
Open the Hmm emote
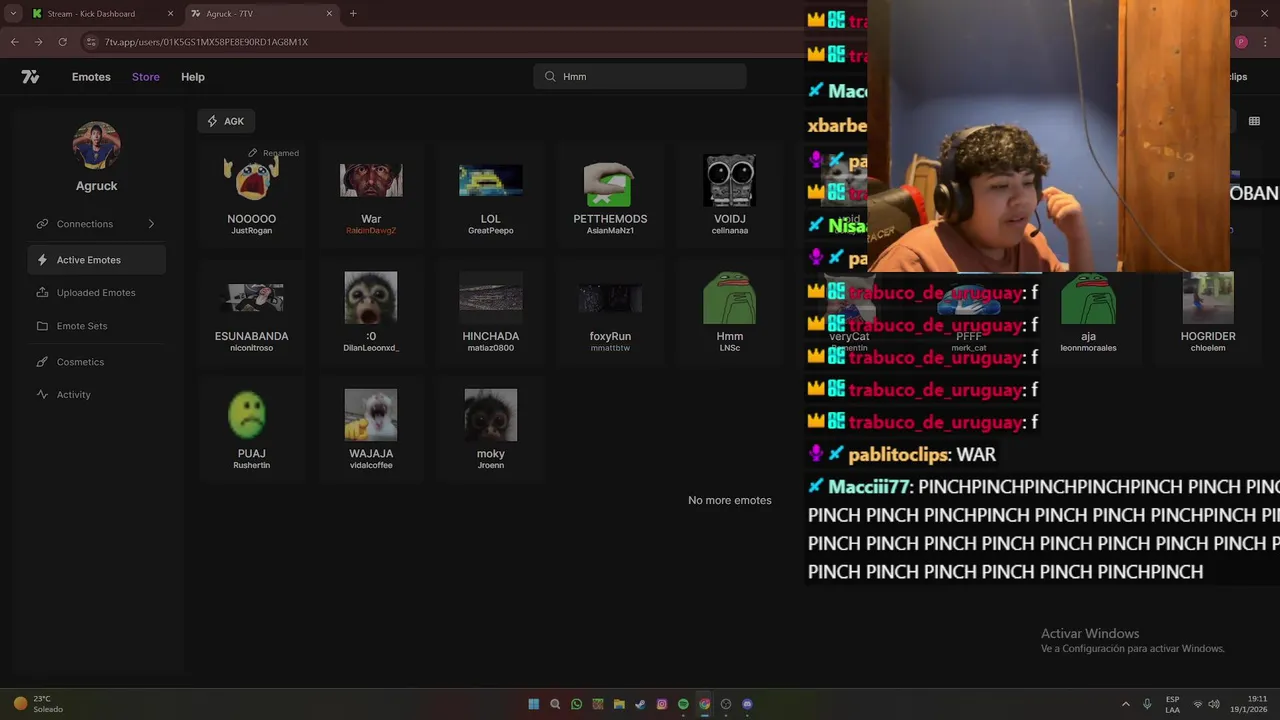point(730,311)
